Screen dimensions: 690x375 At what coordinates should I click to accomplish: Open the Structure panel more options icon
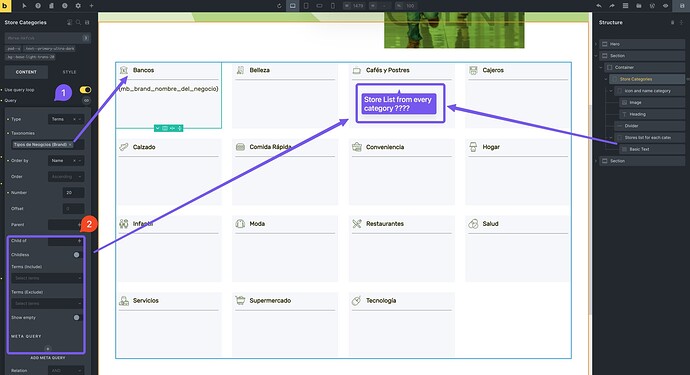click(x=681, y=22)
